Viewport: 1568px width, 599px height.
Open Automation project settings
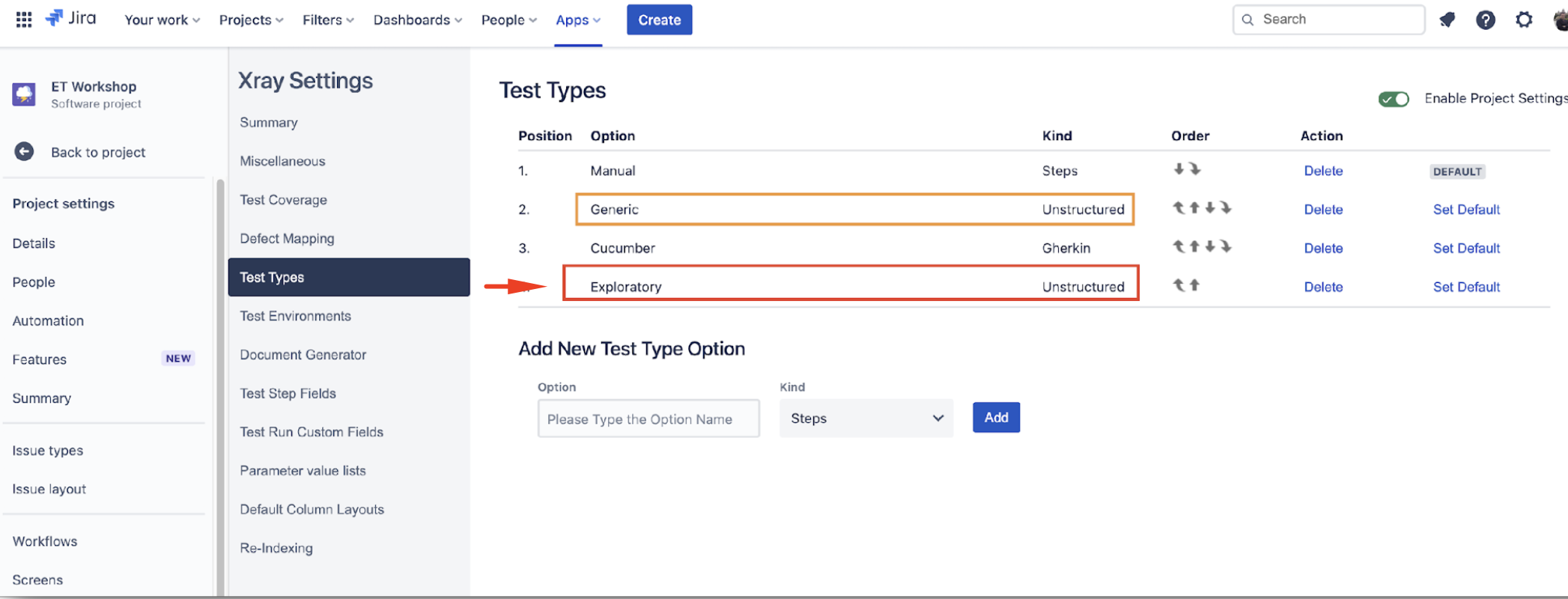48,321
